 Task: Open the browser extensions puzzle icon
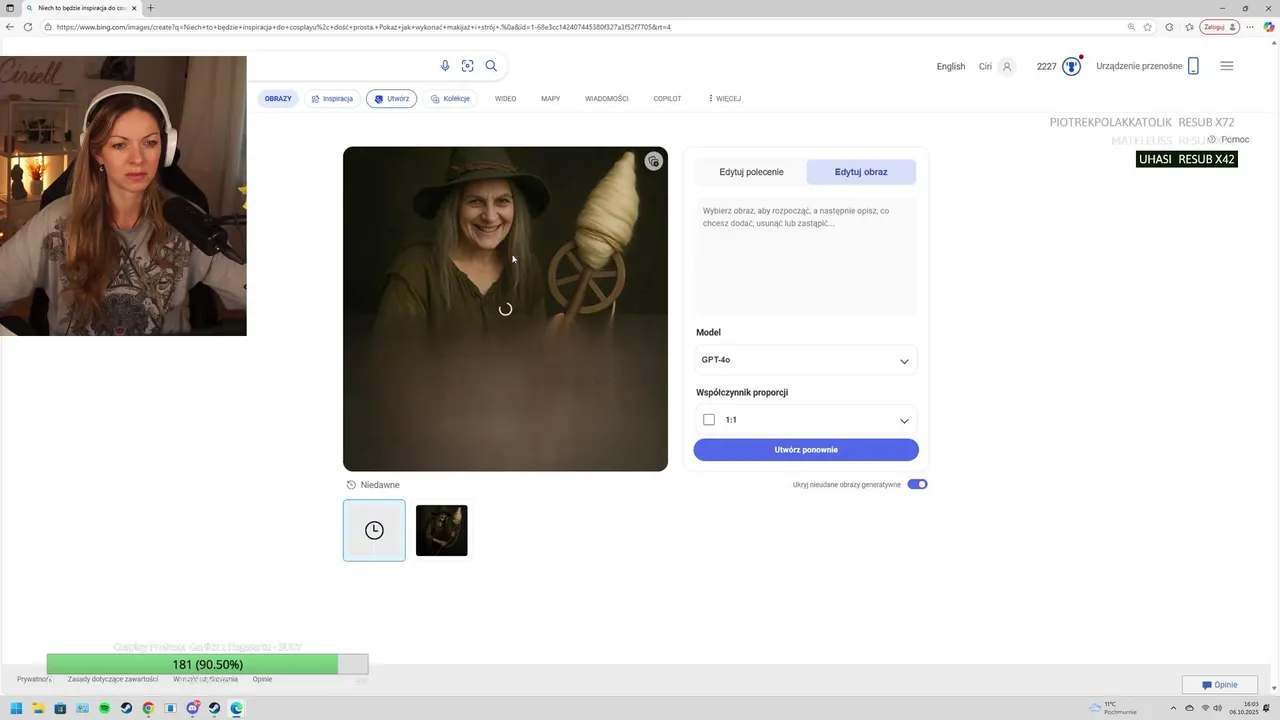point(1170,27)
